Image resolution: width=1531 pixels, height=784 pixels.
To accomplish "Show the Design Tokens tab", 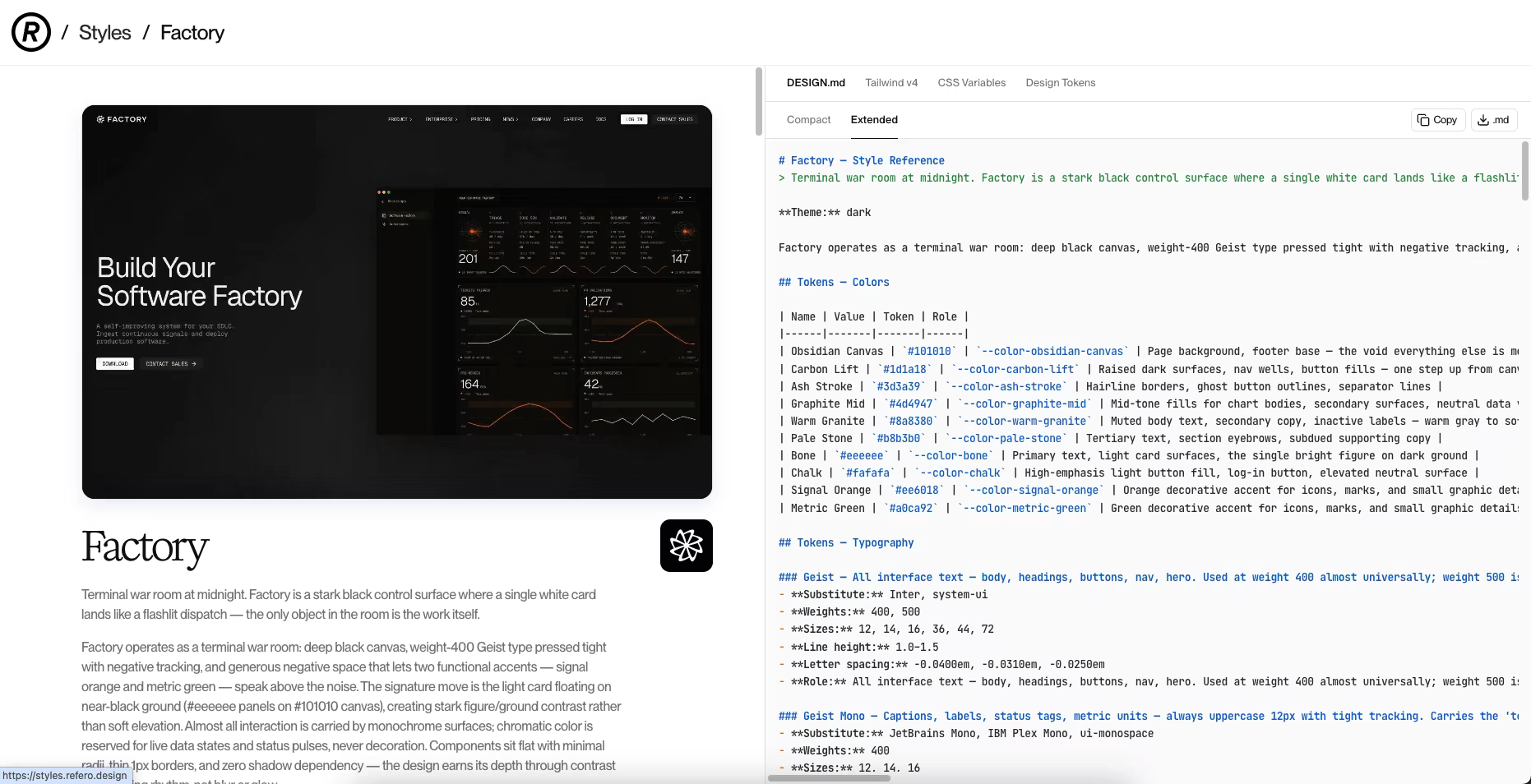I will tap(1061, 83).
